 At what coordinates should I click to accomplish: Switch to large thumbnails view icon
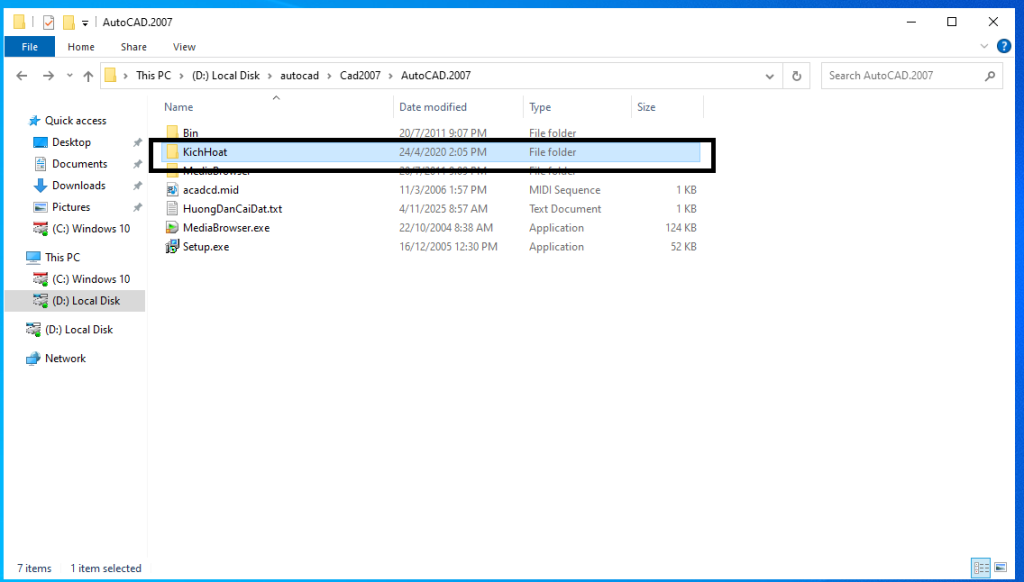pos(1002,568)
